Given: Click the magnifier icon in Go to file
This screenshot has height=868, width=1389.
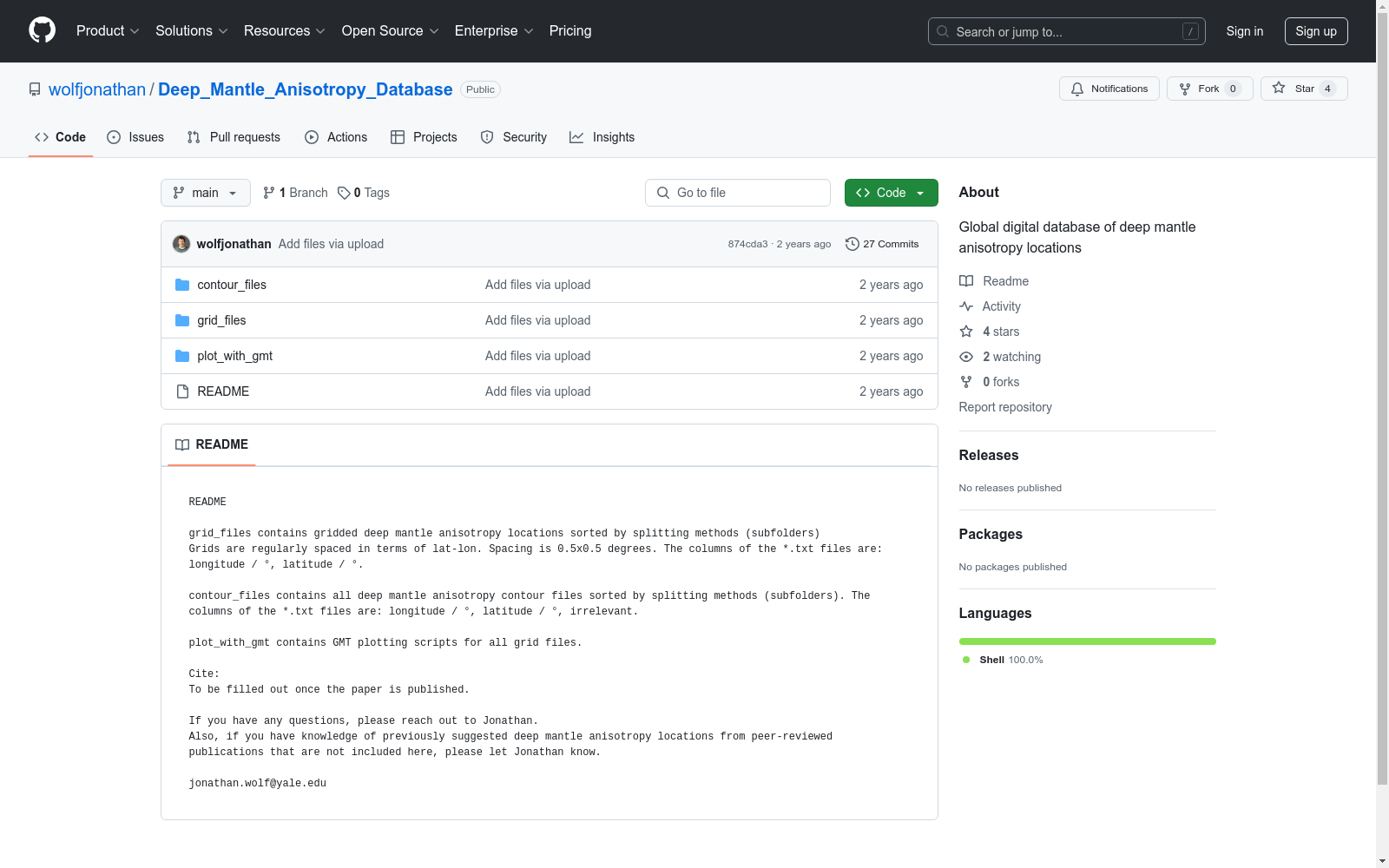Looking at the screenshot, I should tap(663, 193).
